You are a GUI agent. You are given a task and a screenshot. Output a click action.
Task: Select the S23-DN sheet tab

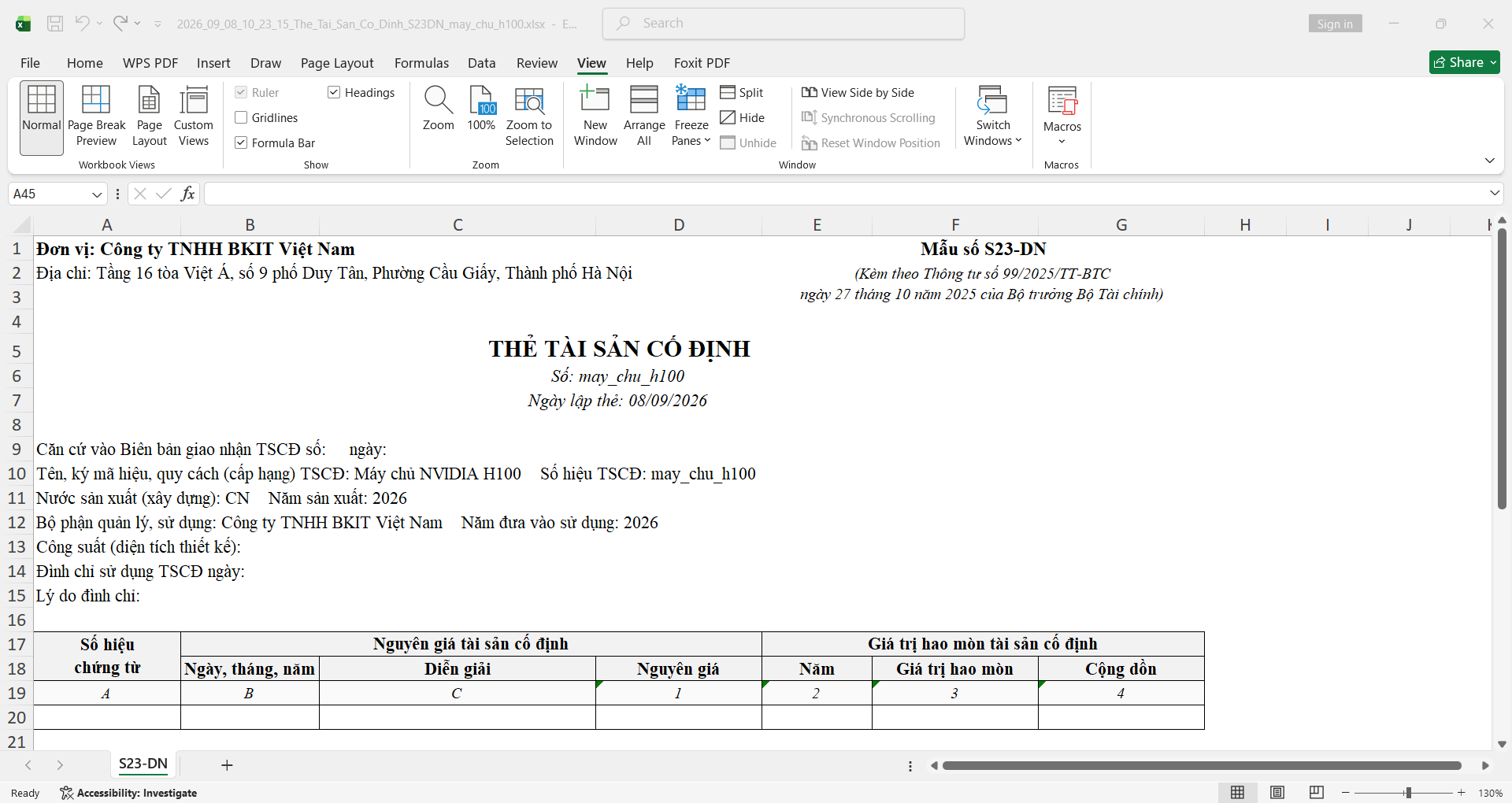coord(143,764)
